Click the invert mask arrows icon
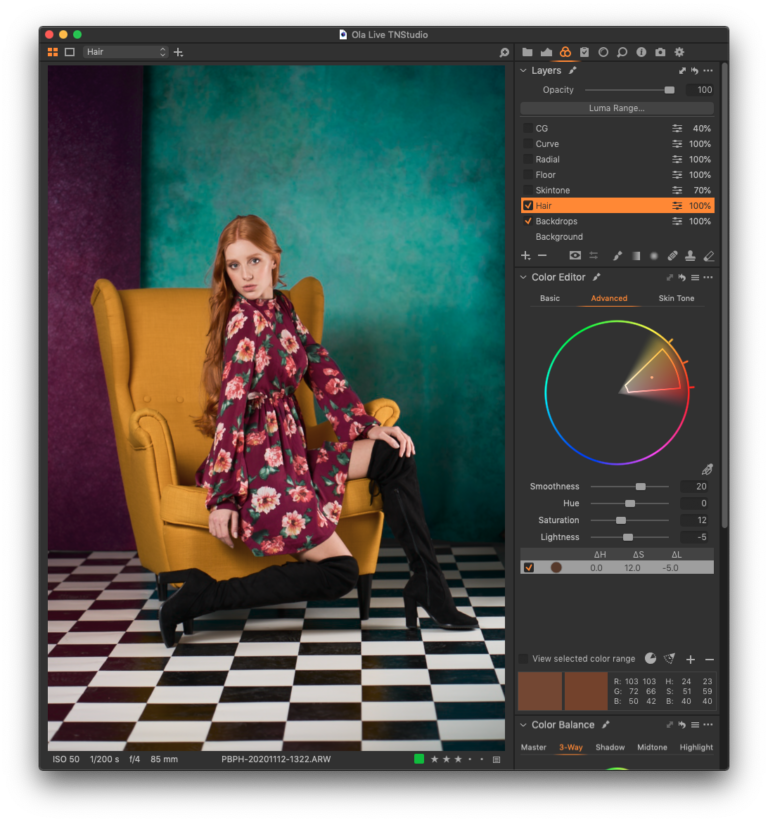The image size is (768, 822). click(x=593, y=256)
